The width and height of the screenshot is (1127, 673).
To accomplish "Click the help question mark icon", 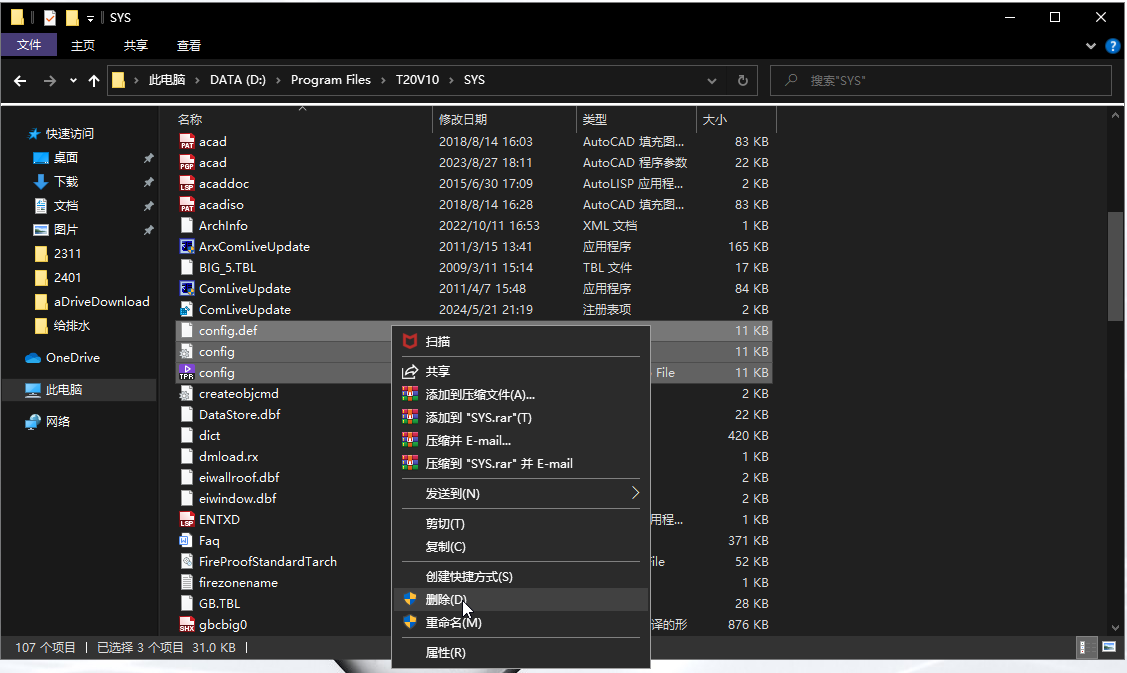I will tap(1112, 45).
